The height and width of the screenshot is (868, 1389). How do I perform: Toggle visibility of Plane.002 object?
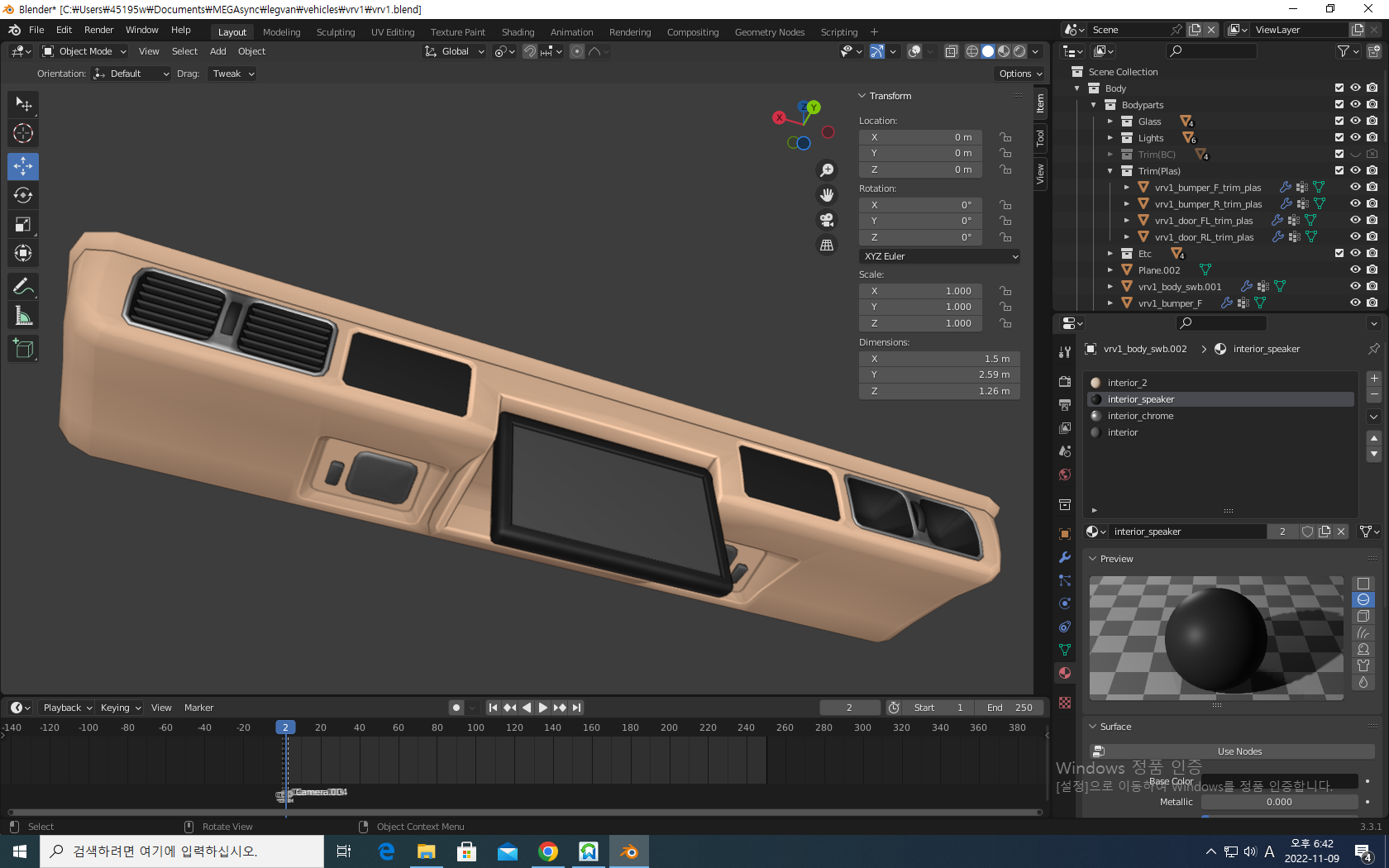tap(1355, 270)
